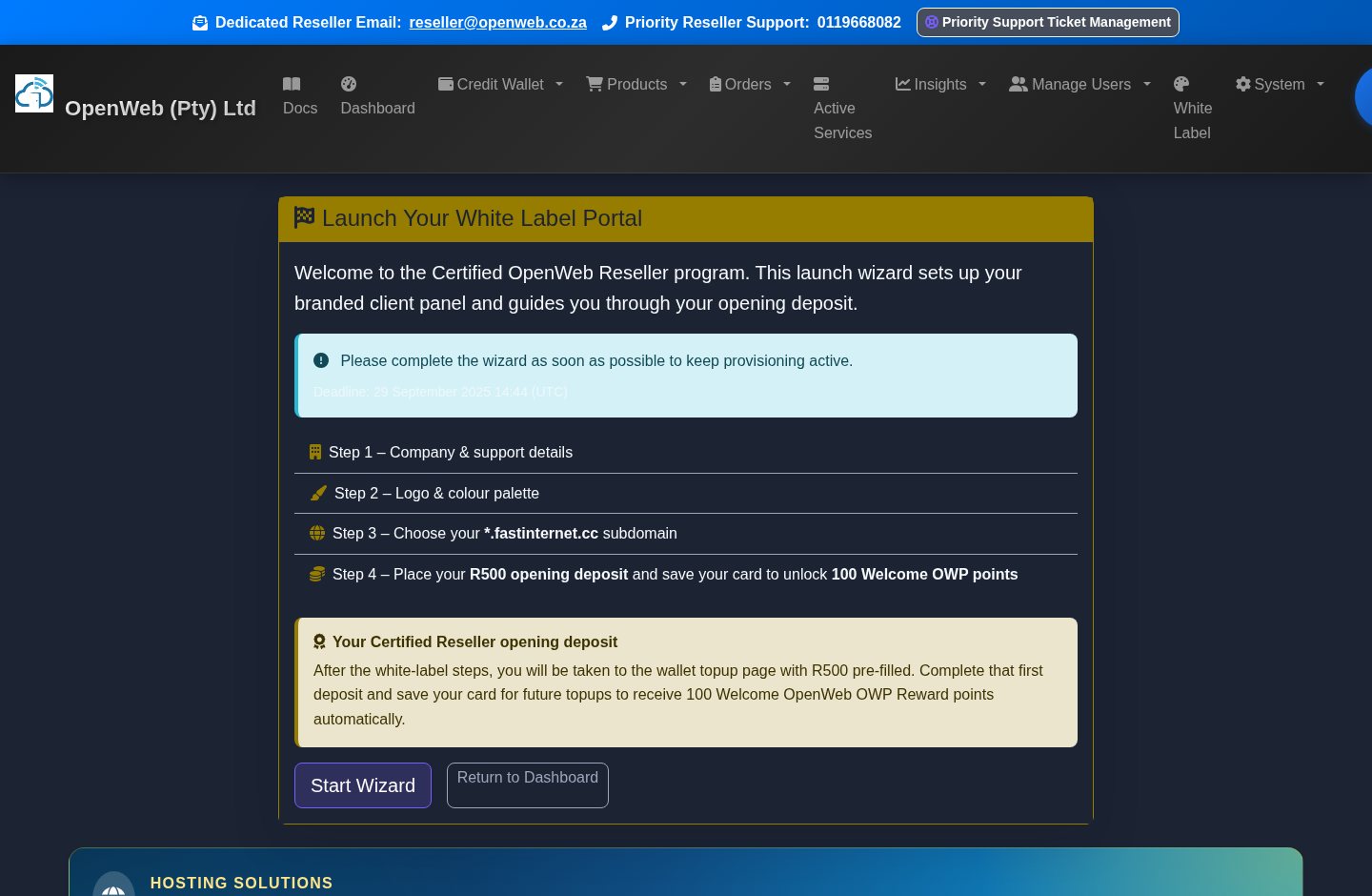
Task: Expand the Manage Users dropdown caret
Action: [x=1147, y=84]
